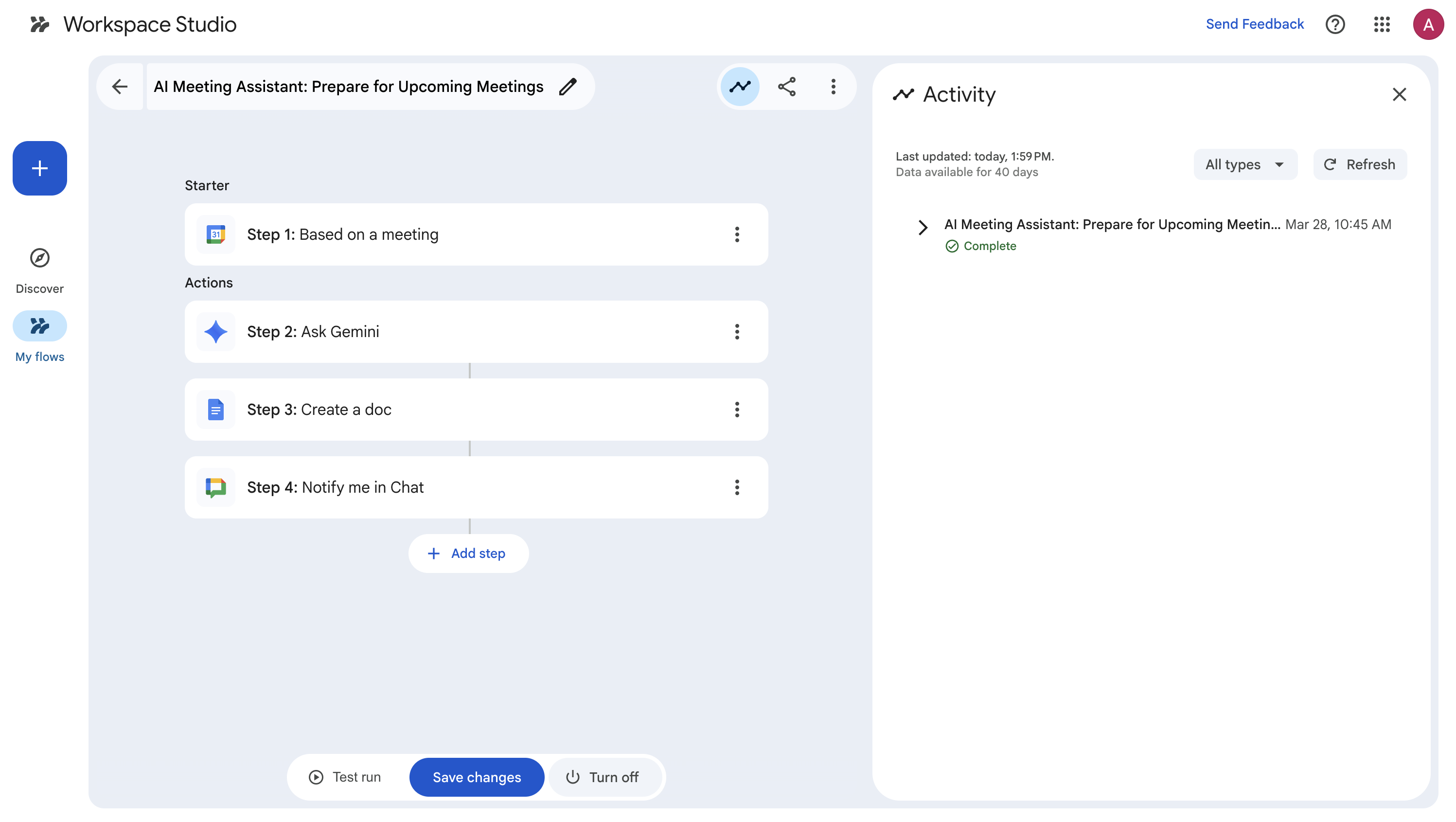
Task: Open Step 1 three-dot options menu
Action: point(737,234)
